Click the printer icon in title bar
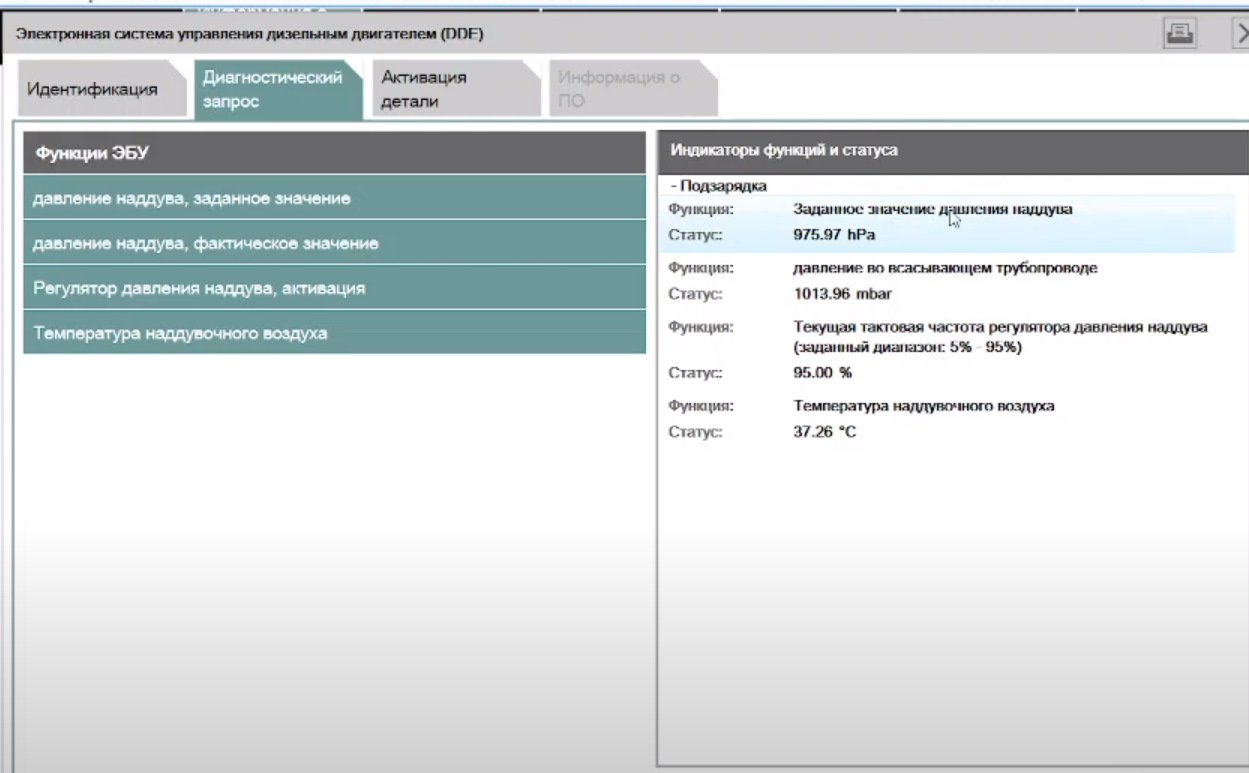Viewport: 1249px width, 773px height. (x=1180, y=33)
